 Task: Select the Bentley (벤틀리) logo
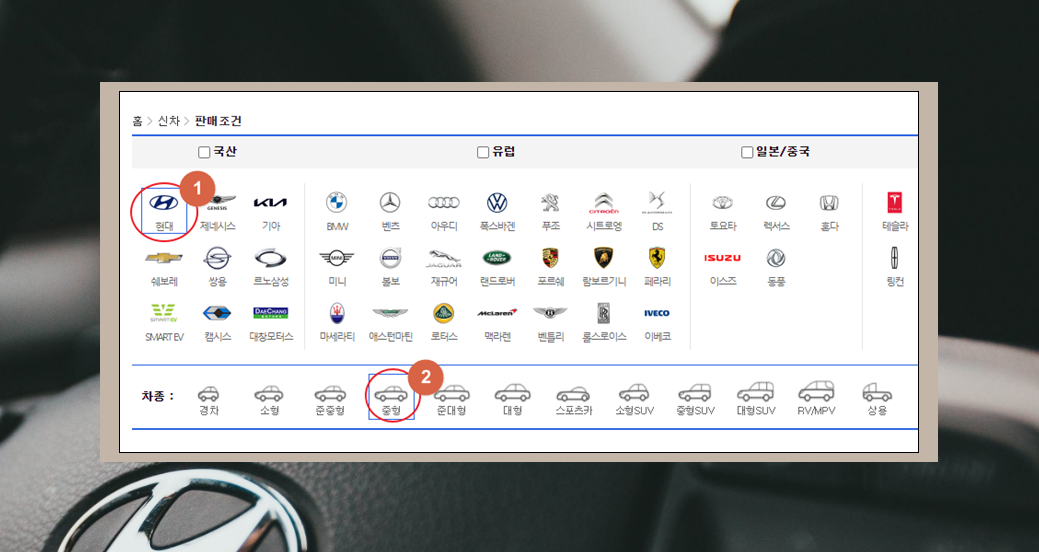click(x=551, y=313)
